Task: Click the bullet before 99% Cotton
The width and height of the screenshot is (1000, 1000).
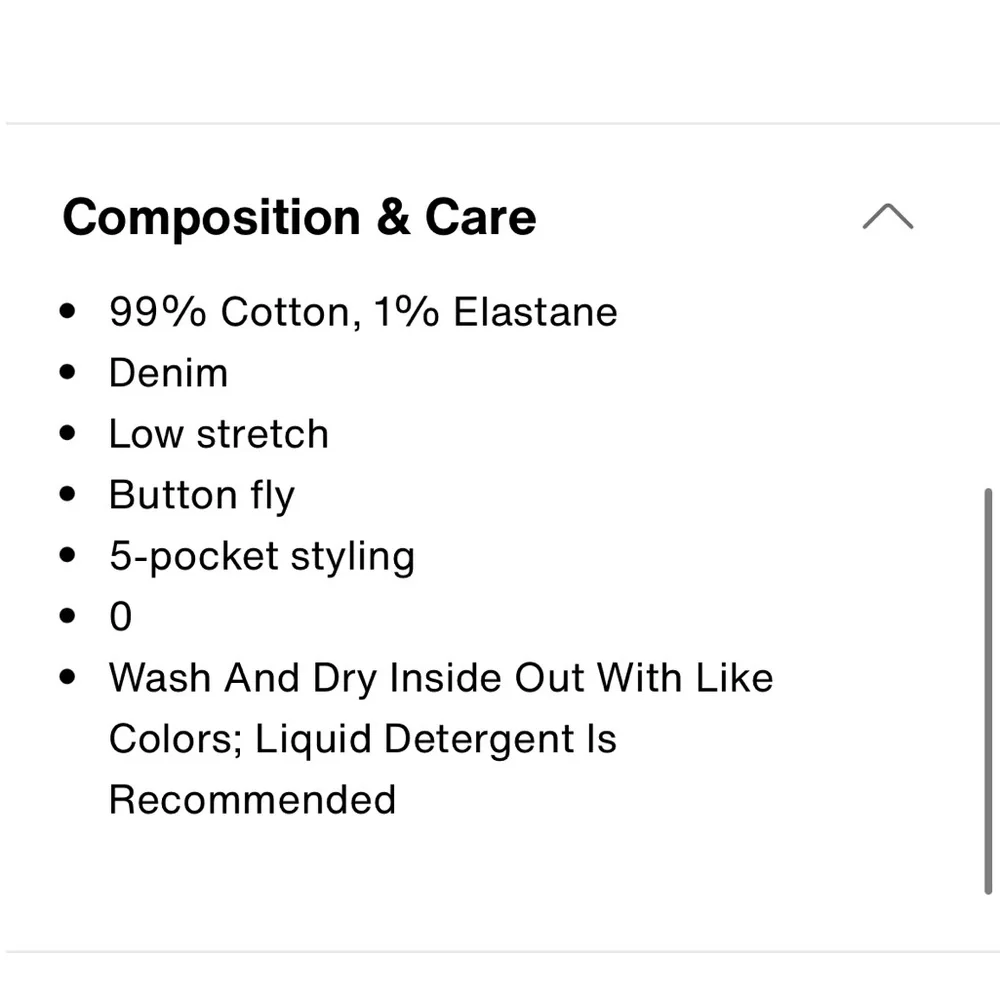Action: (x=67, y=311)
